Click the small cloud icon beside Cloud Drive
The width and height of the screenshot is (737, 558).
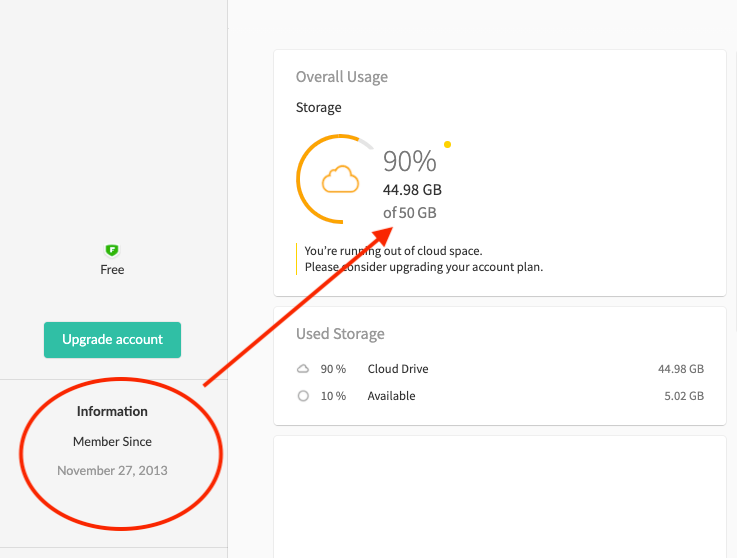point(303,369)
